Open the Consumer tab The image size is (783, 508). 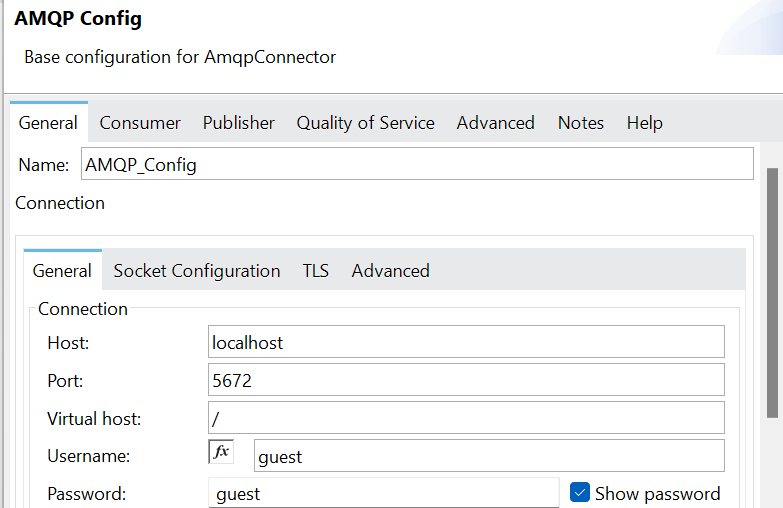[x=140, y=123]
